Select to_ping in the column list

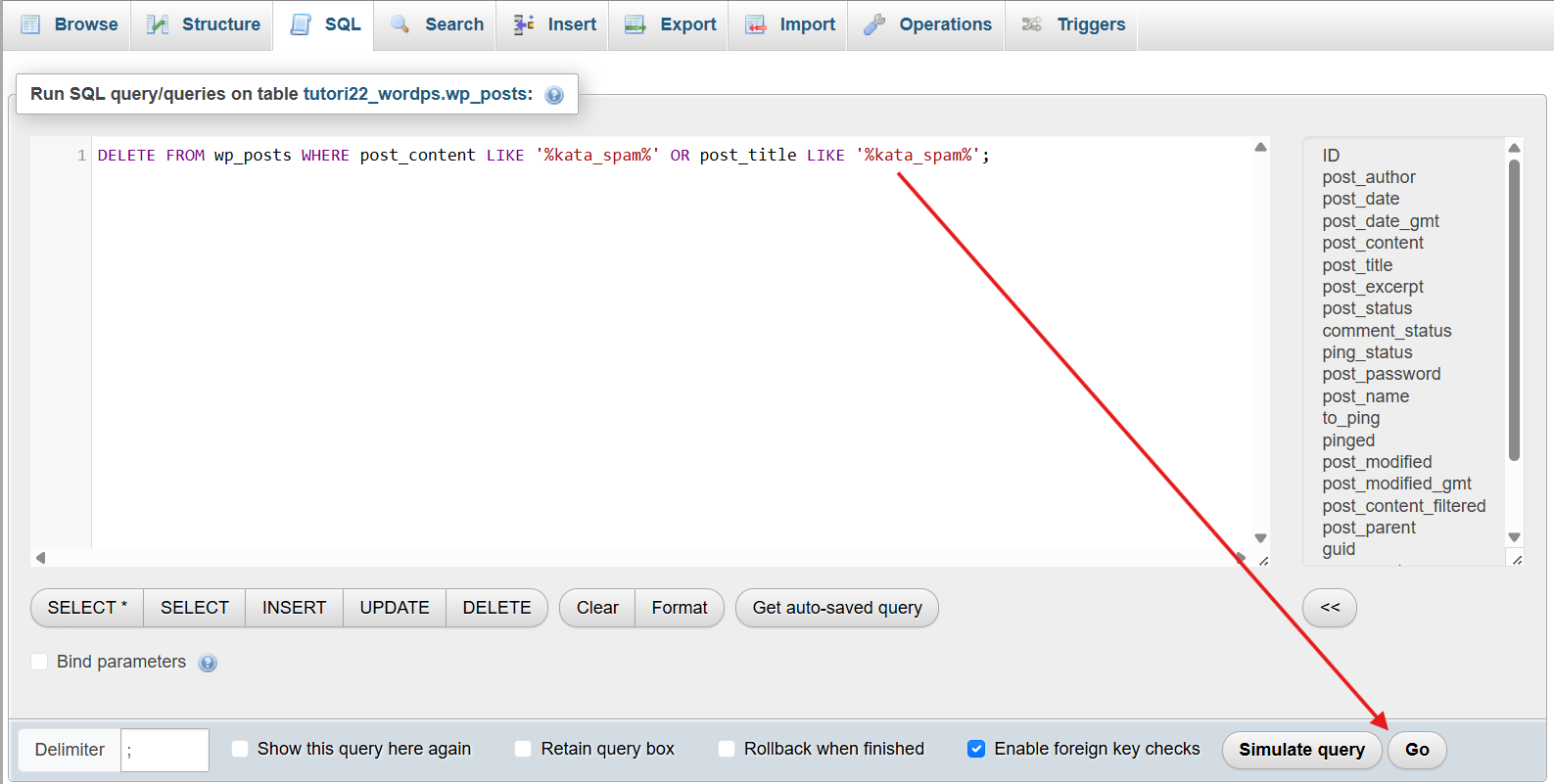(x=1351, y=418)
